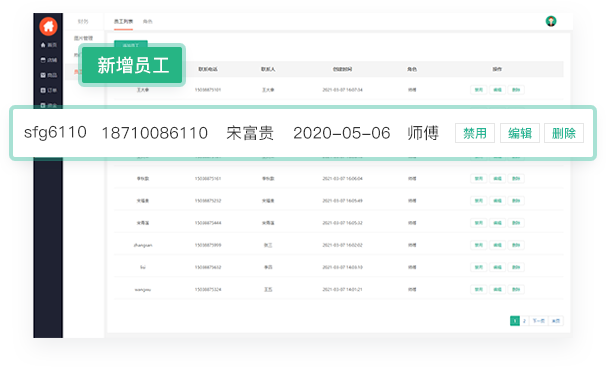Select the username cell sfg6110
This screenshot has width=606, height=367.
pos(55,133)
